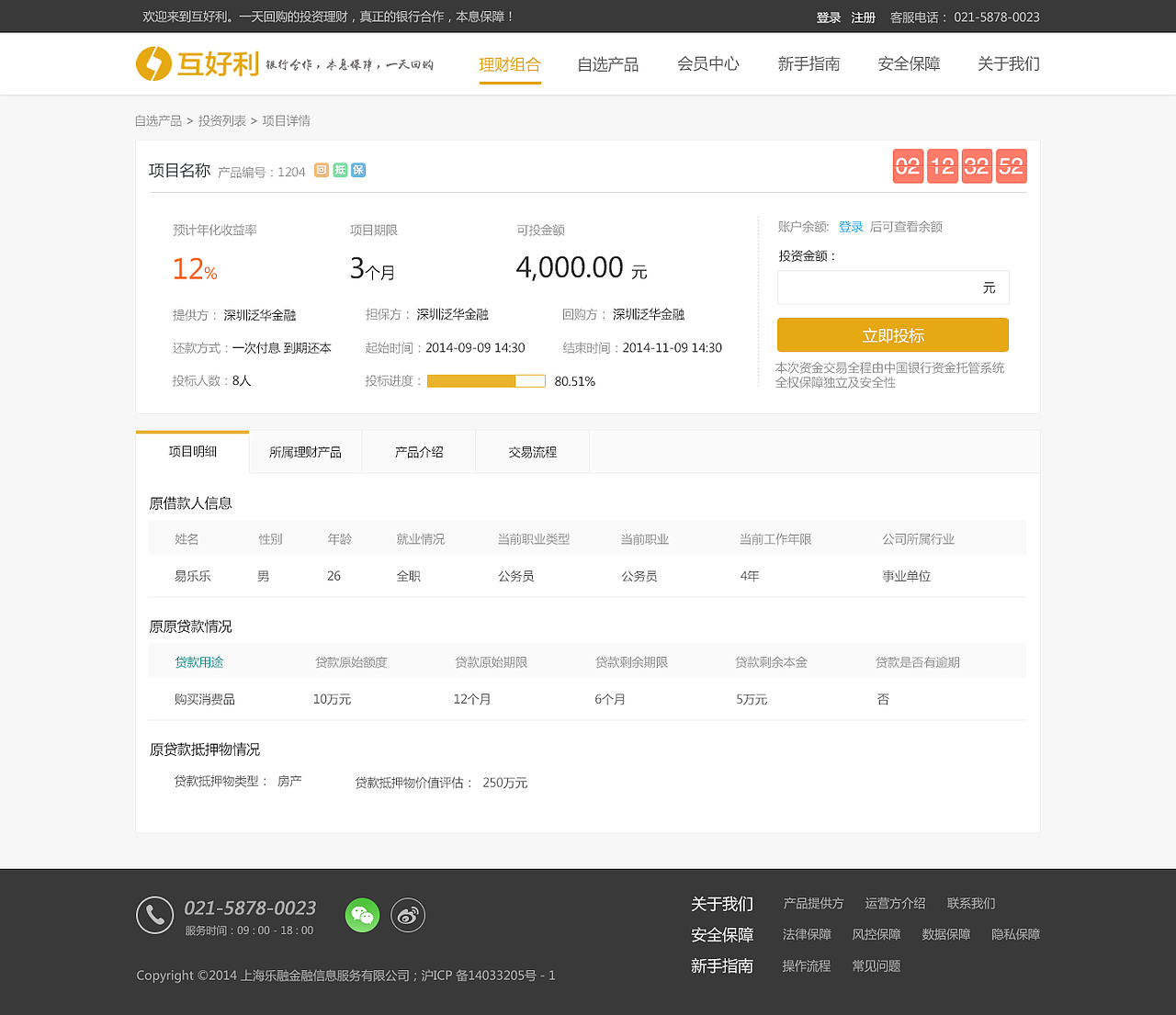Viewport: 1176px width, 1015px height.
Task: Switch to the 所属理财产品 tab
Action: [x=305, y=451]
